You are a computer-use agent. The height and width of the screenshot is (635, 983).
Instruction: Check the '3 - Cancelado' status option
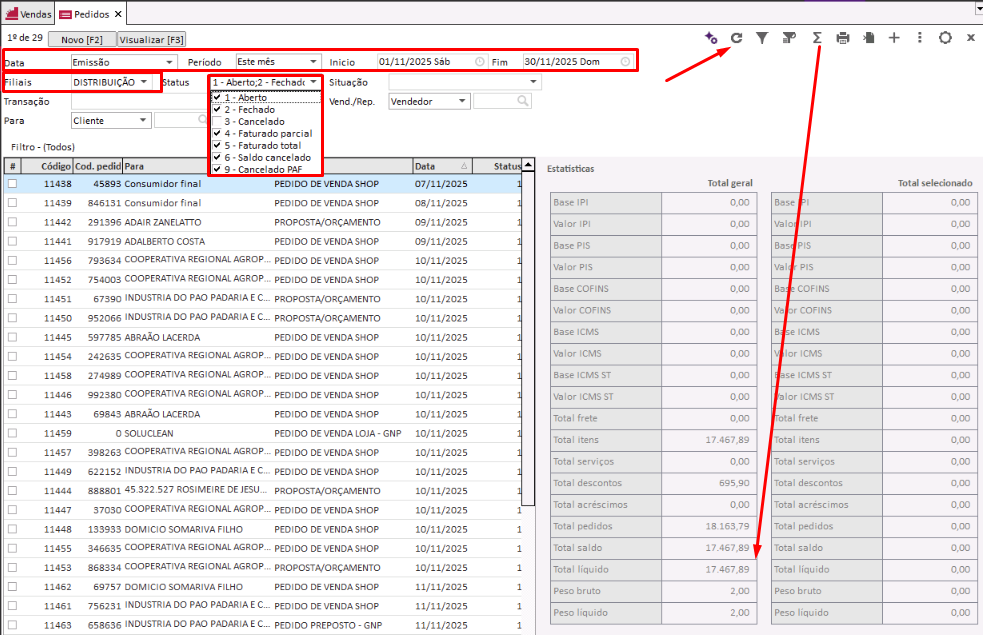coord(217,122)
